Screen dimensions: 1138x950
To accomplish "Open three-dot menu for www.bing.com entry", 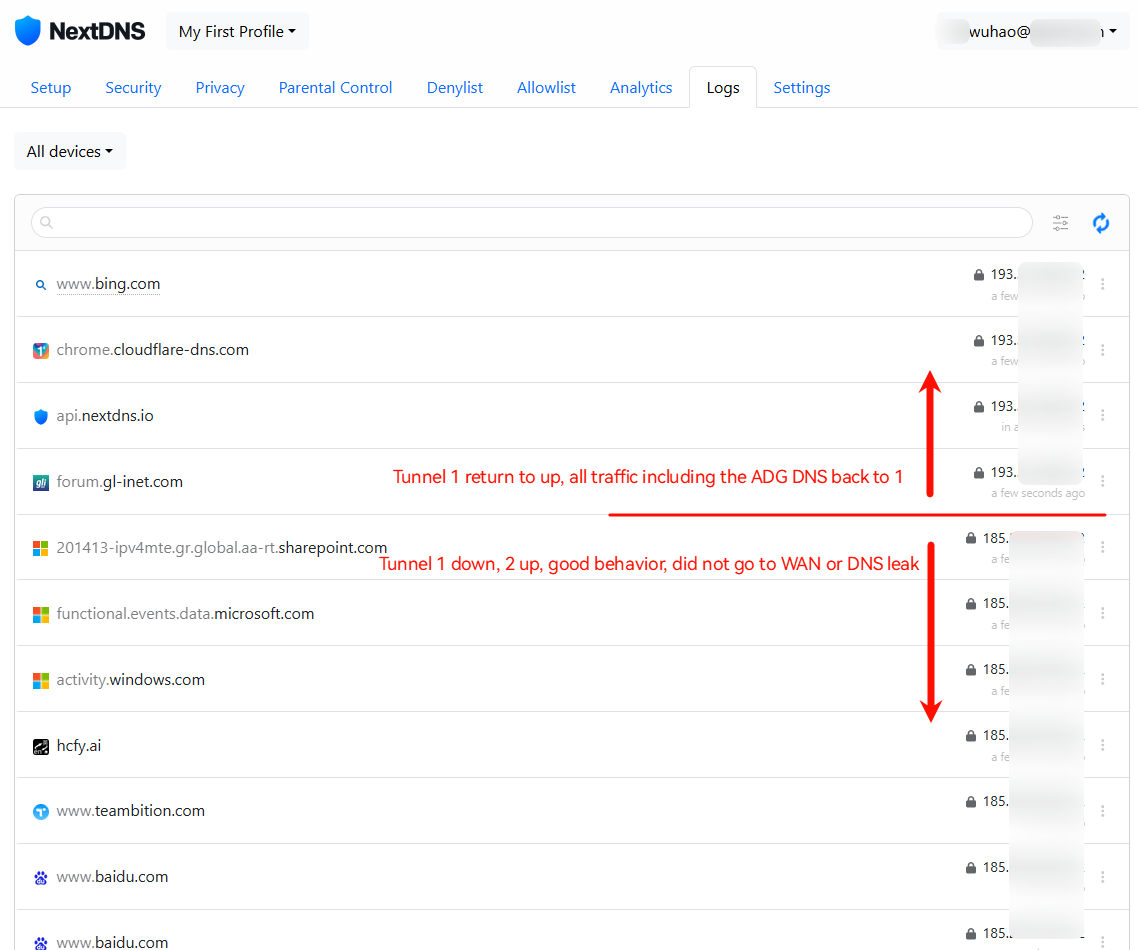I will (1103, 284).
